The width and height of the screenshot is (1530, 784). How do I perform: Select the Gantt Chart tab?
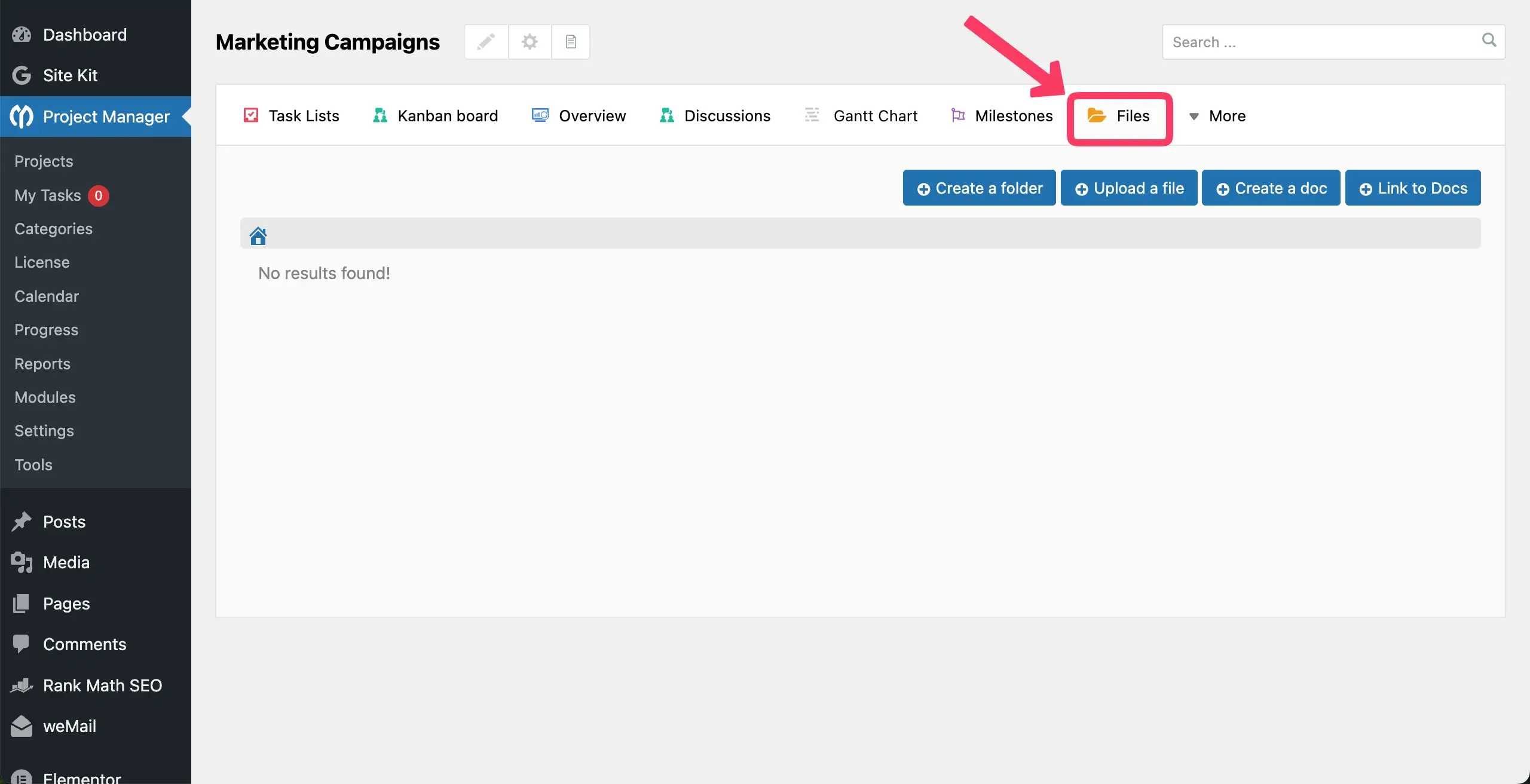pos(876,115)
